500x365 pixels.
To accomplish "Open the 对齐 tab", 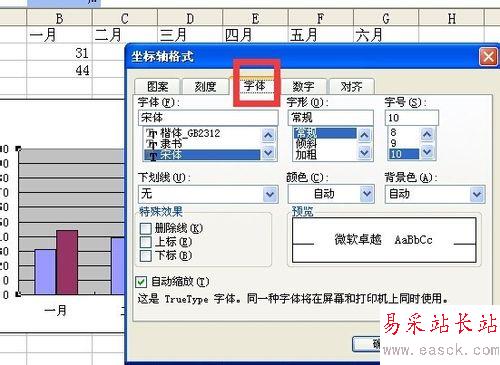I will click(351, 87).
